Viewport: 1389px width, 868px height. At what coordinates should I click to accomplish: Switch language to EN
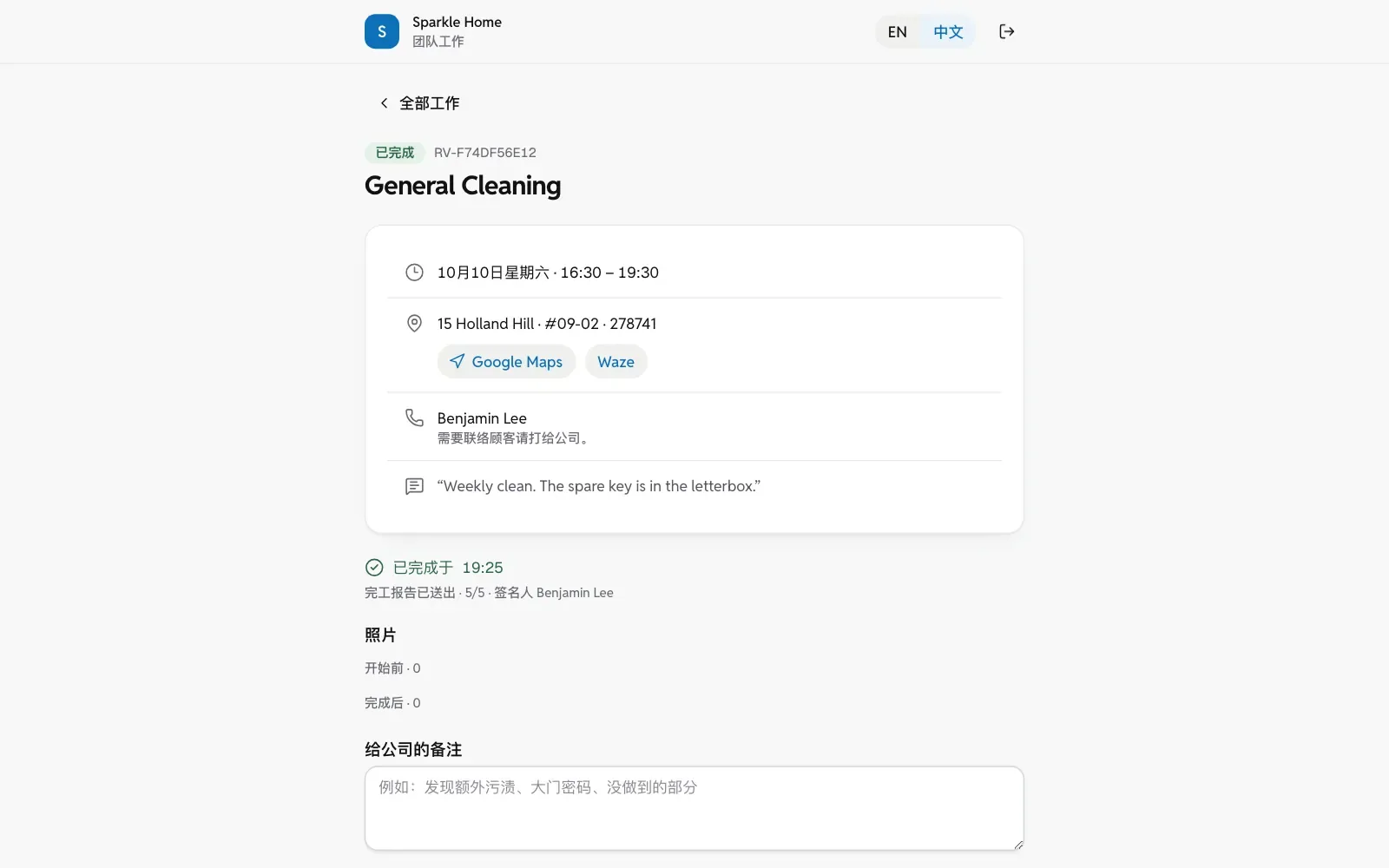898,32
